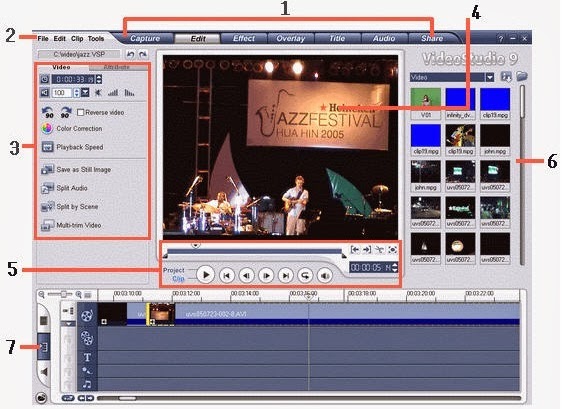The height and width of the screenshot is (409, 562).
Task: Jump to start with Home button
Action: pyautogui.click(x=227, y=275)
